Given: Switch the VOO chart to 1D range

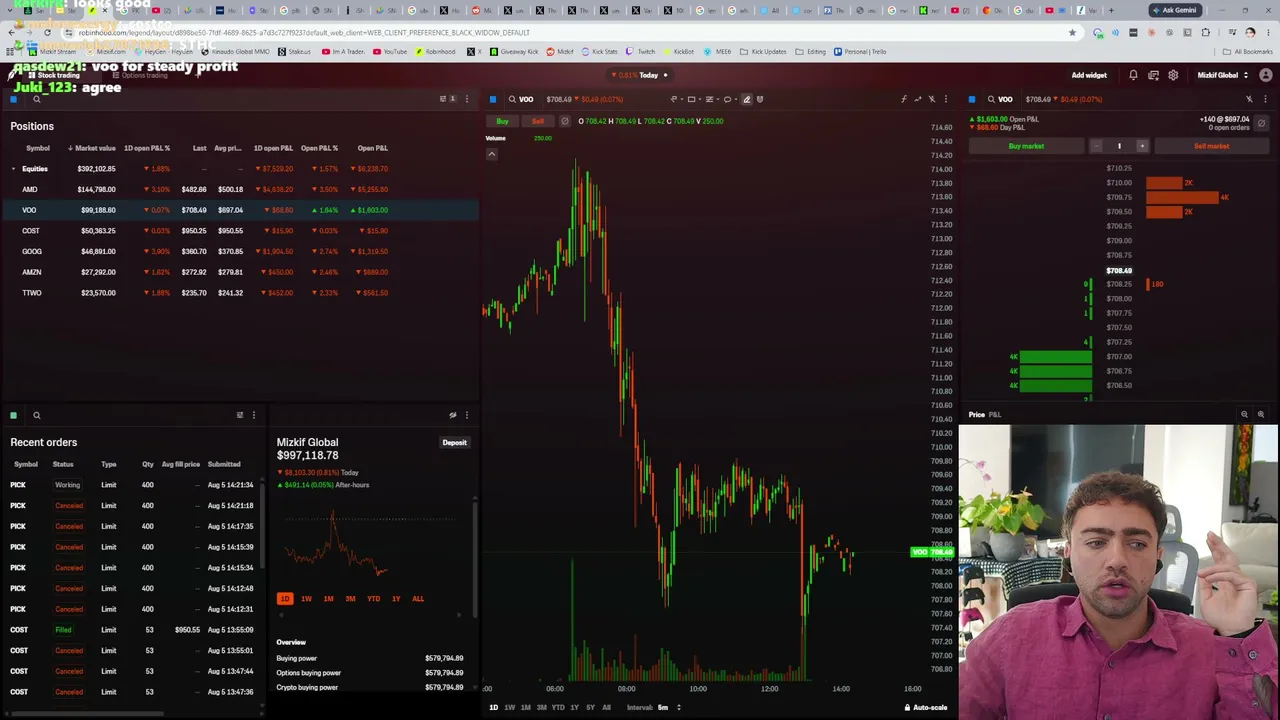Looking at the screenshot, I should tap(493, 708).
